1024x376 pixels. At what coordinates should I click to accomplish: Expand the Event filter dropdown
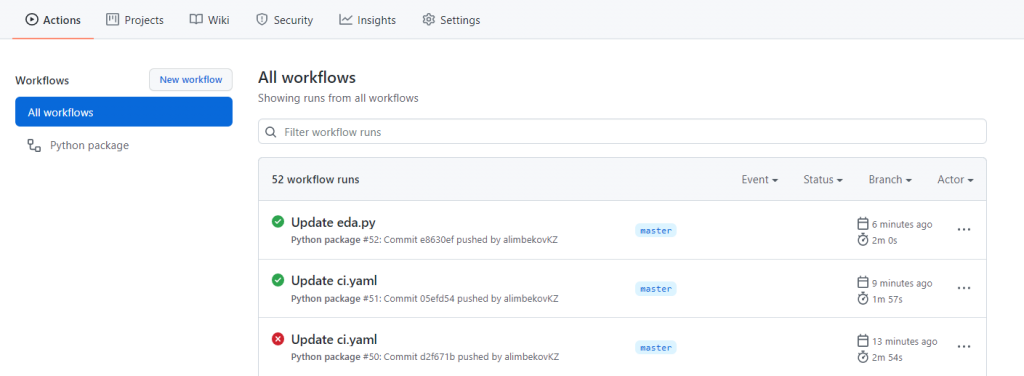coord(760,180)
